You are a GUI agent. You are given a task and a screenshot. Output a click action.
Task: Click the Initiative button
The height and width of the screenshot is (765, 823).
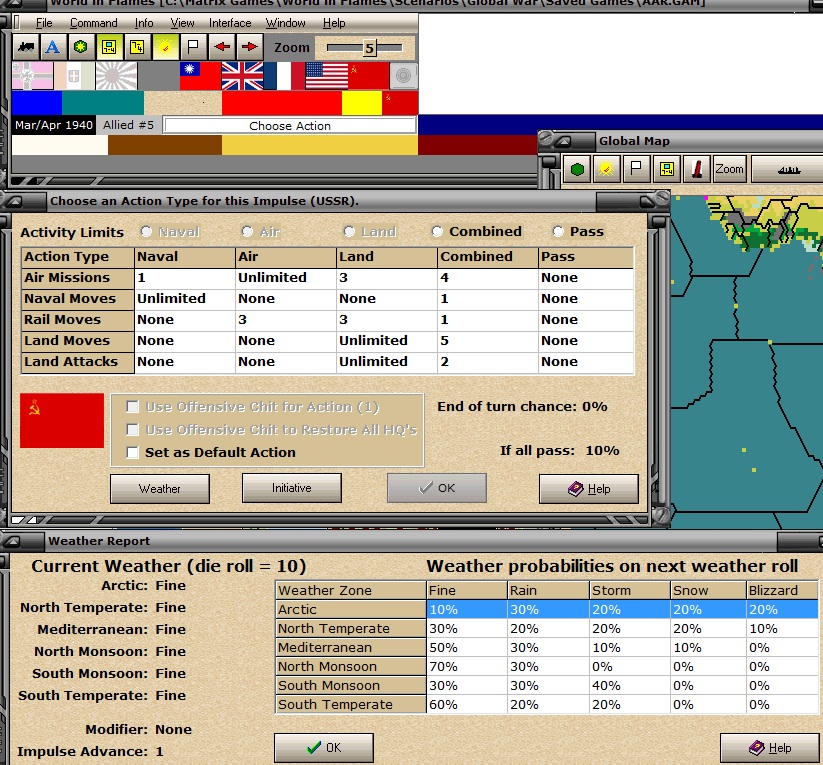pyautogui.click(x=292, y=488)
